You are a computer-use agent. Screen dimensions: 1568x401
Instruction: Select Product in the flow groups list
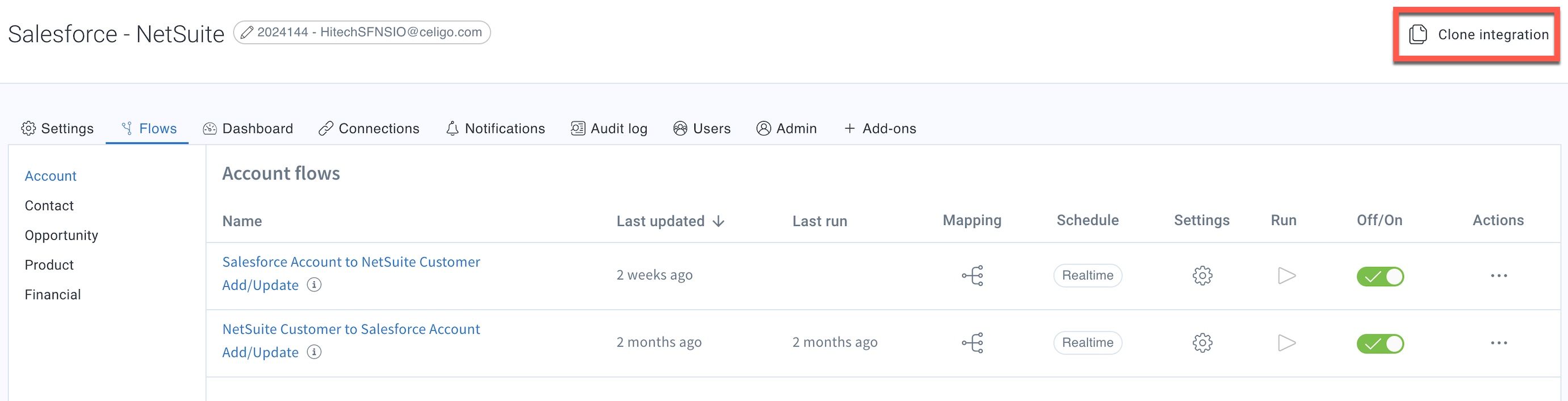coord(49,265)
